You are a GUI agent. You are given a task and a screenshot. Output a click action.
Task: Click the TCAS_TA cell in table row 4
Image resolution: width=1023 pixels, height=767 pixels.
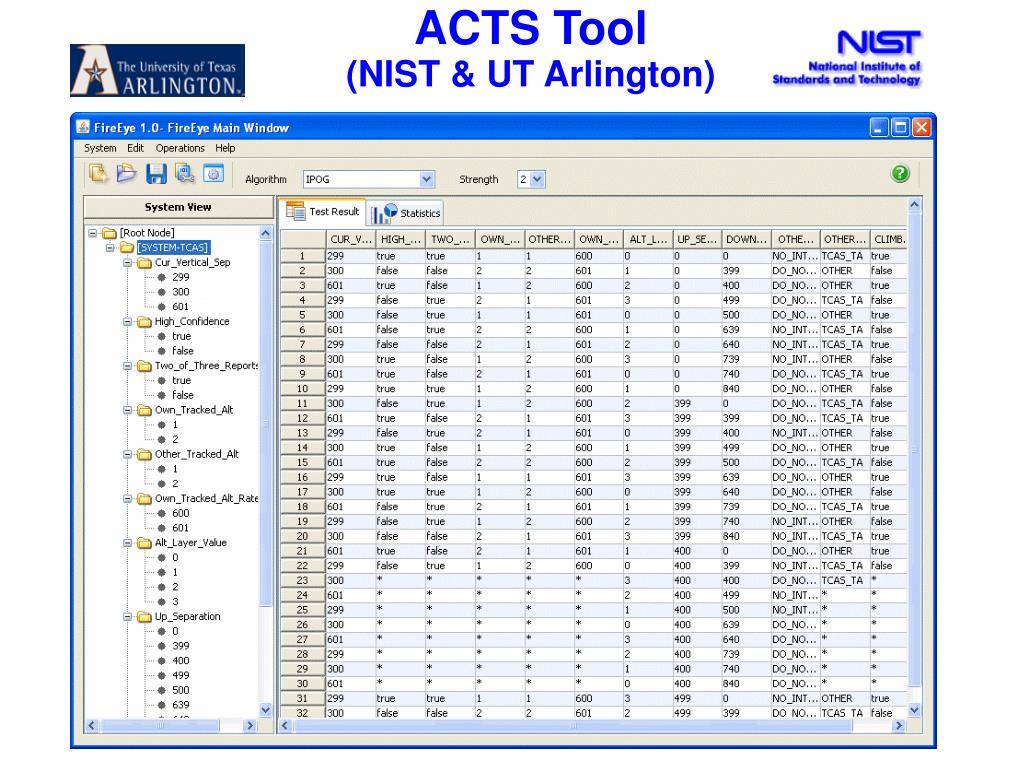pyautogui.click(x=845, y=300)
